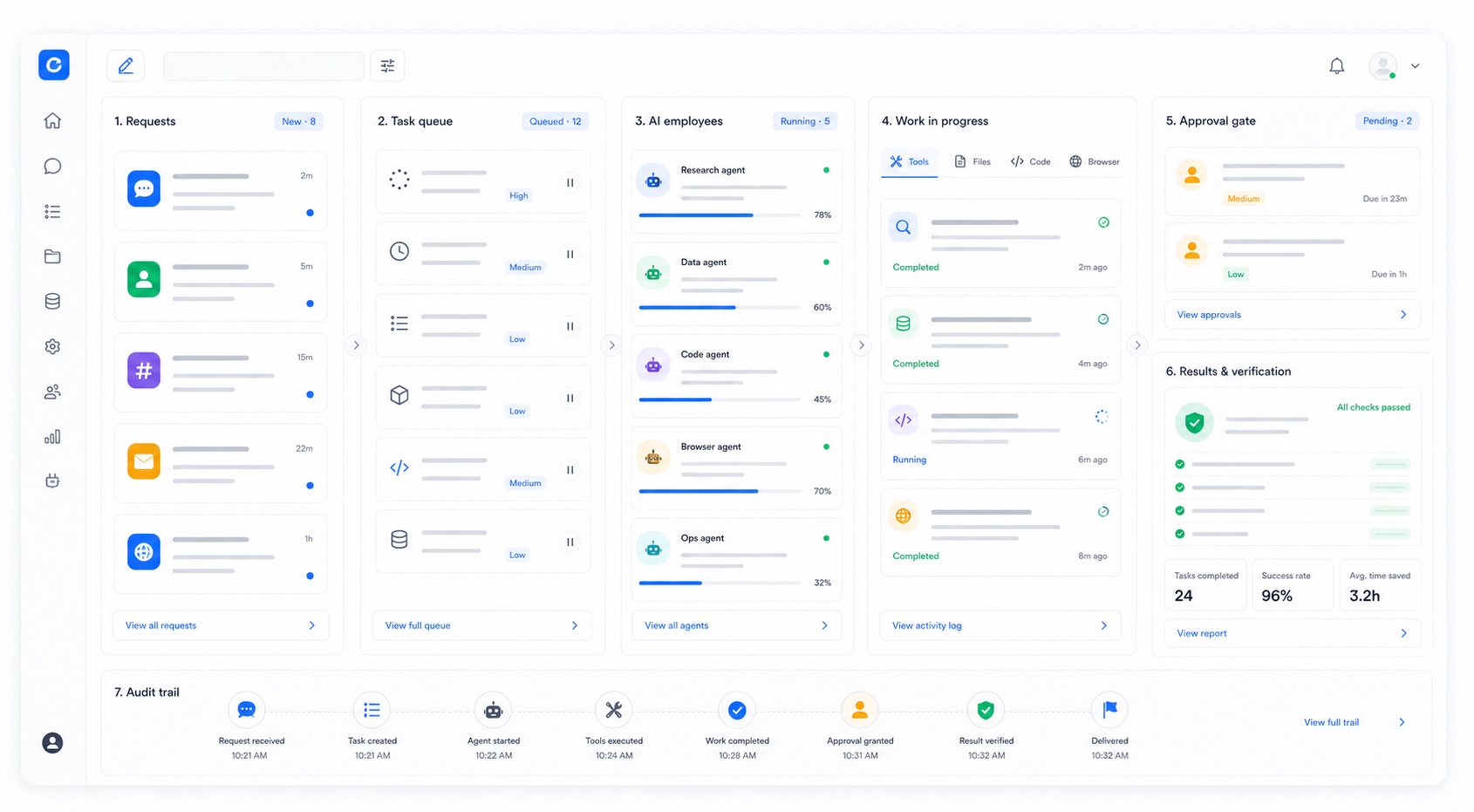Open the green contact request icon
Image resolution: width=1474 pixels, height=812 pixels.
144,279
